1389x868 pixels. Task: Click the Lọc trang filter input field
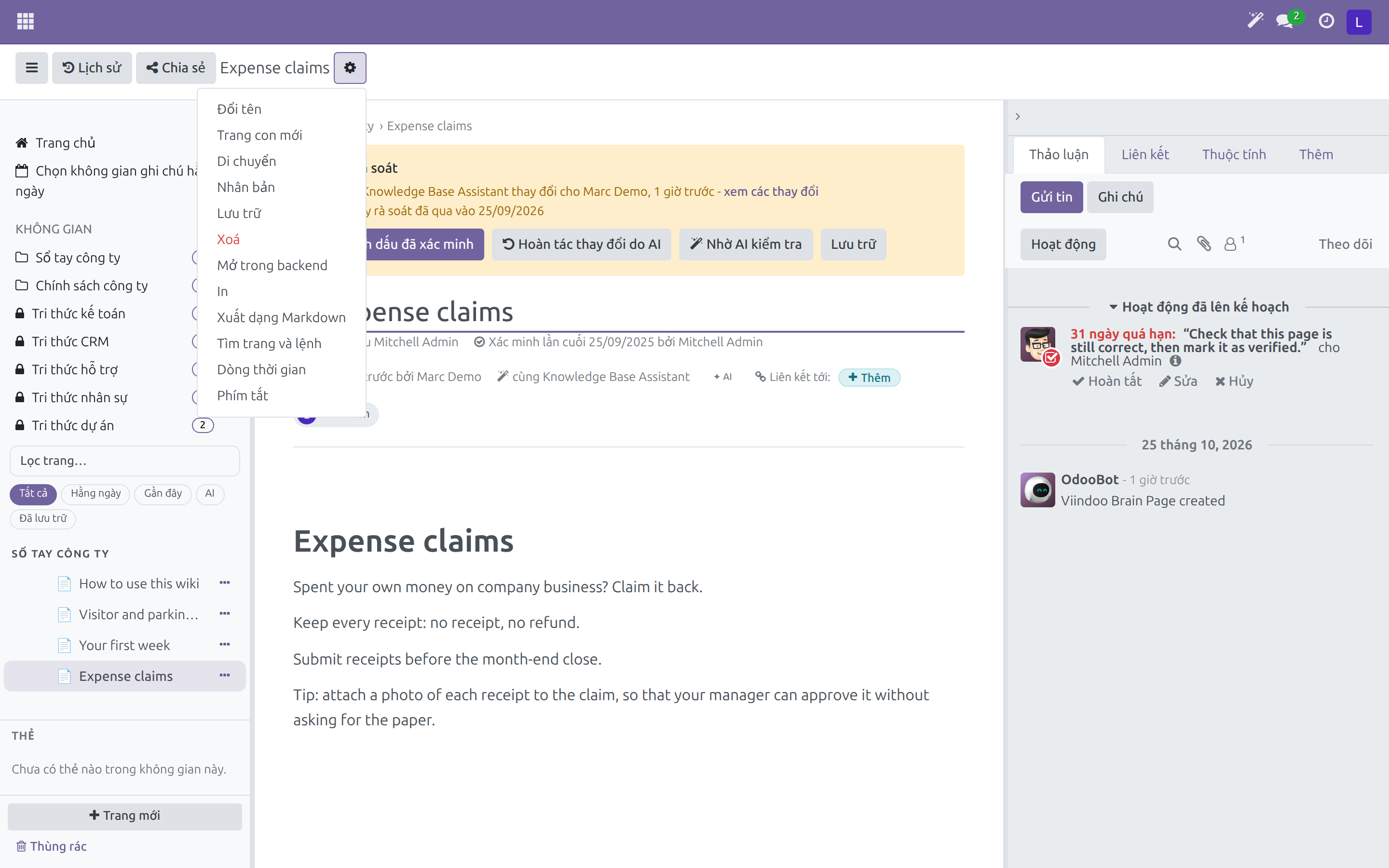[x=124, y=461]
